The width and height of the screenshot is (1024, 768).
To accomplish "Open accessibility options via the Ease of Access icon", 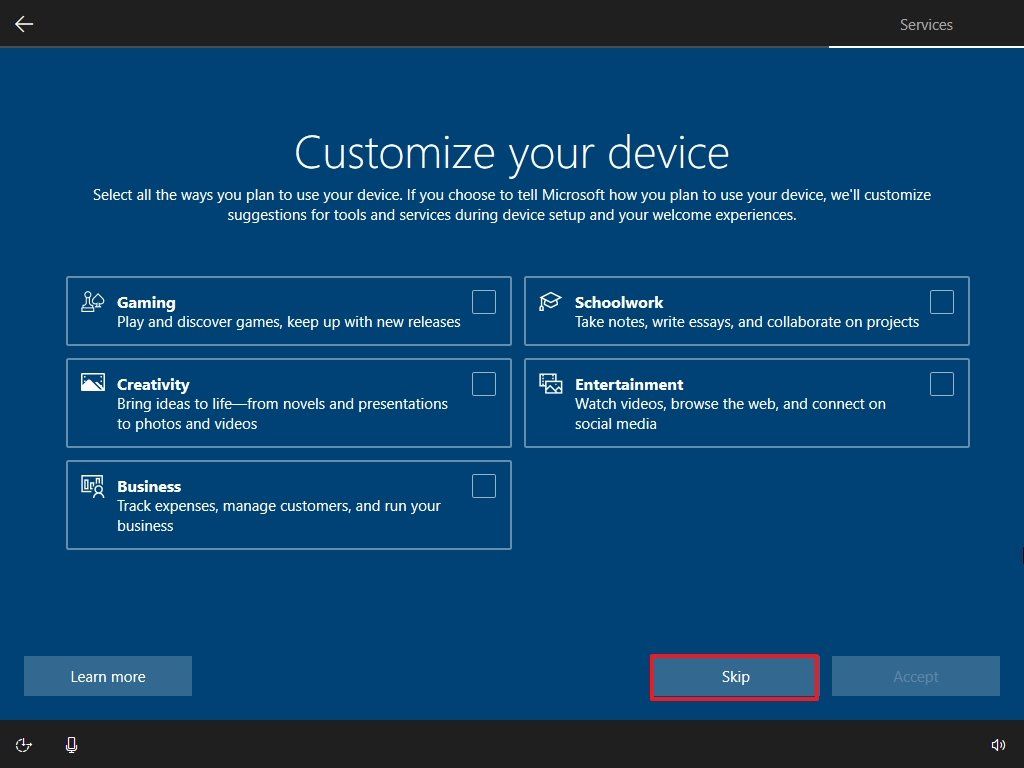I will [x=23, y=744].
